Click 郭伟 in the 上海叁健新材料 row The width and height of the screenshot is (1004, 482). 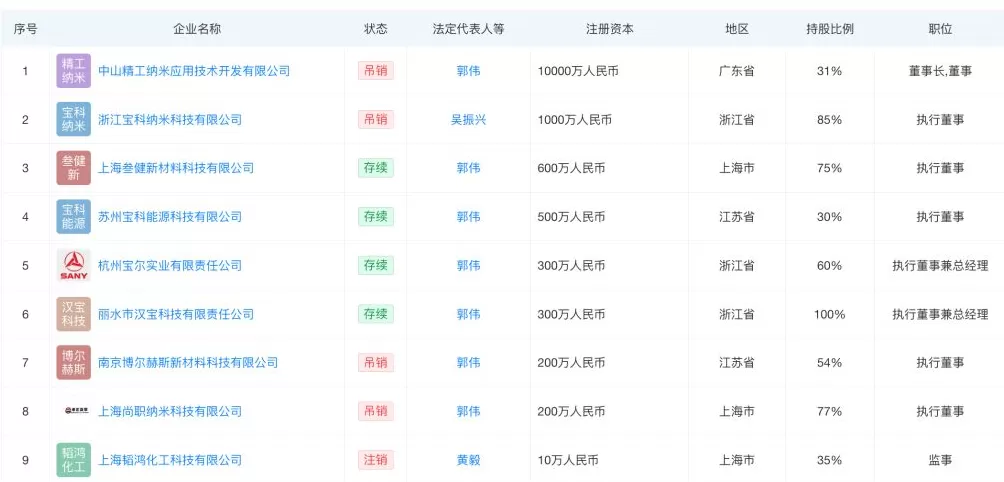click(468, 168)
